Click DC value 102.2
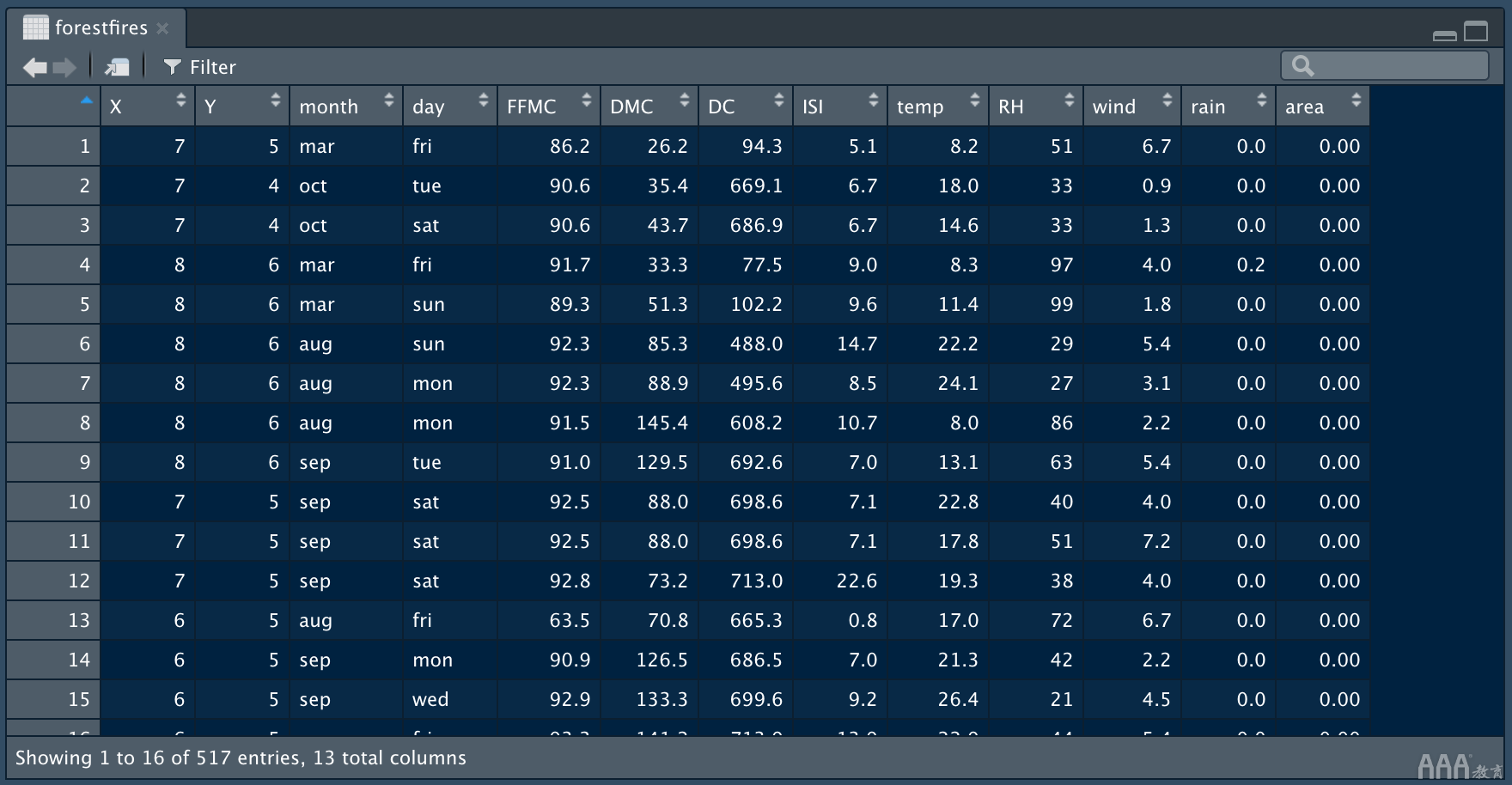This screenshot has height=785, width=1512. click(756, 305)
